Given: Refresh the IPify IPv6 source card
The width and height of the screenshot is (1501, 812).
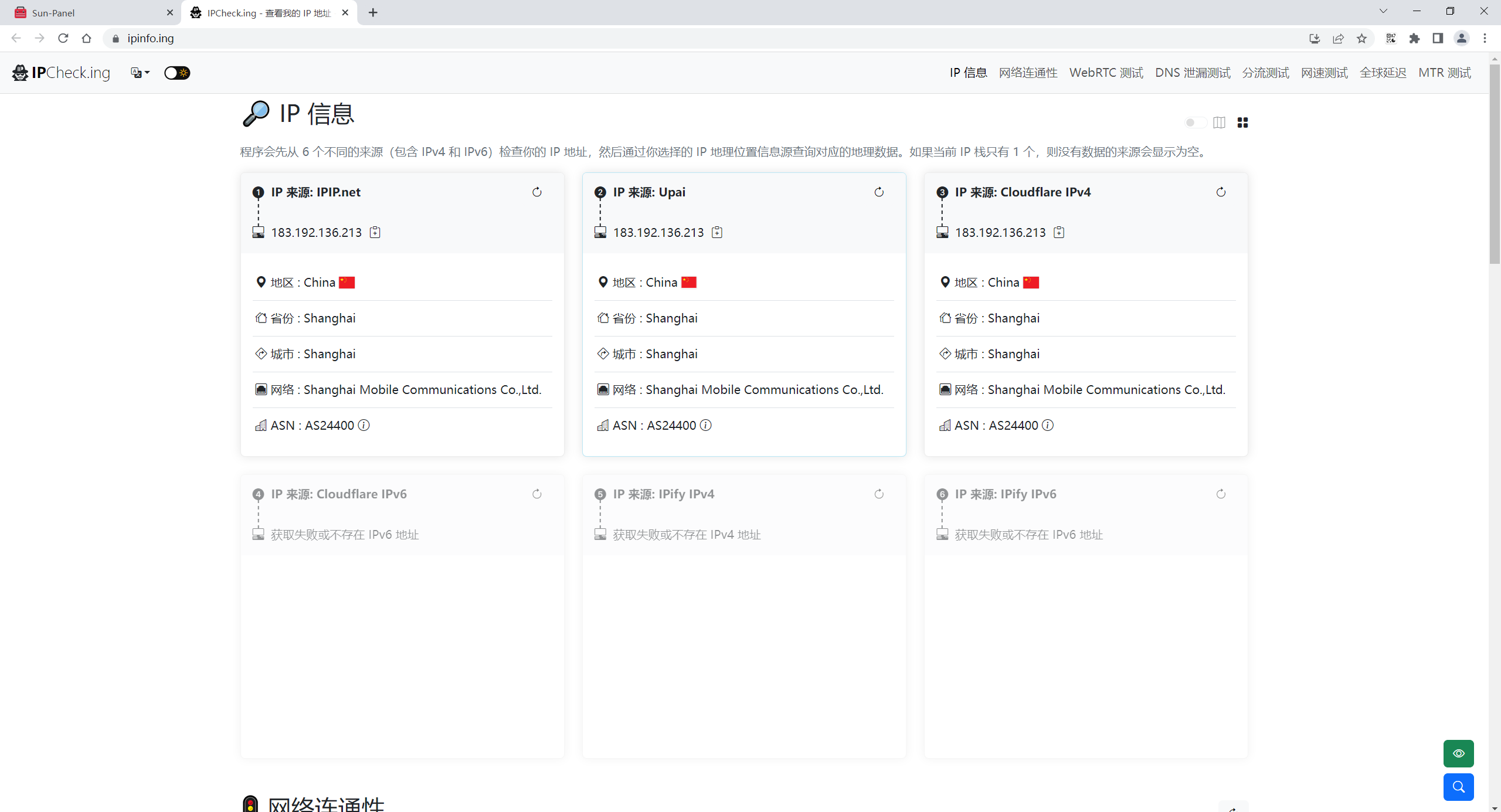Looking at the screenshot, I should coord(1221,494).
